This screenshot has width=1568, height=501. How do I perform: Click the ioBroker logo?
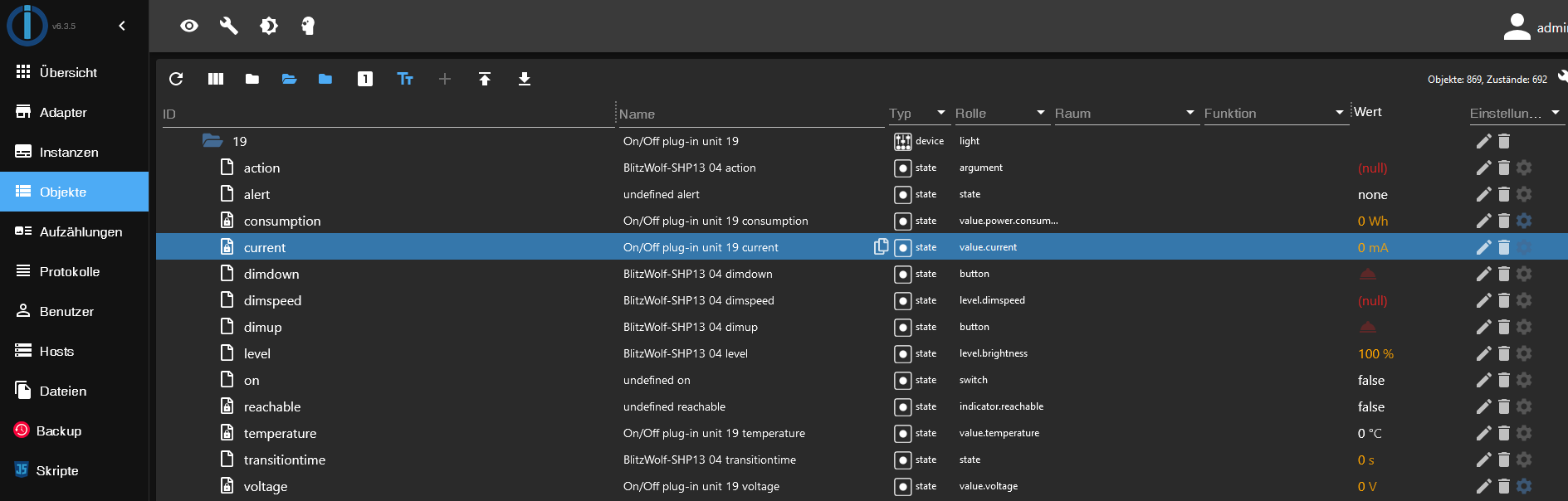pyautogui.click(x=27, y=25)
